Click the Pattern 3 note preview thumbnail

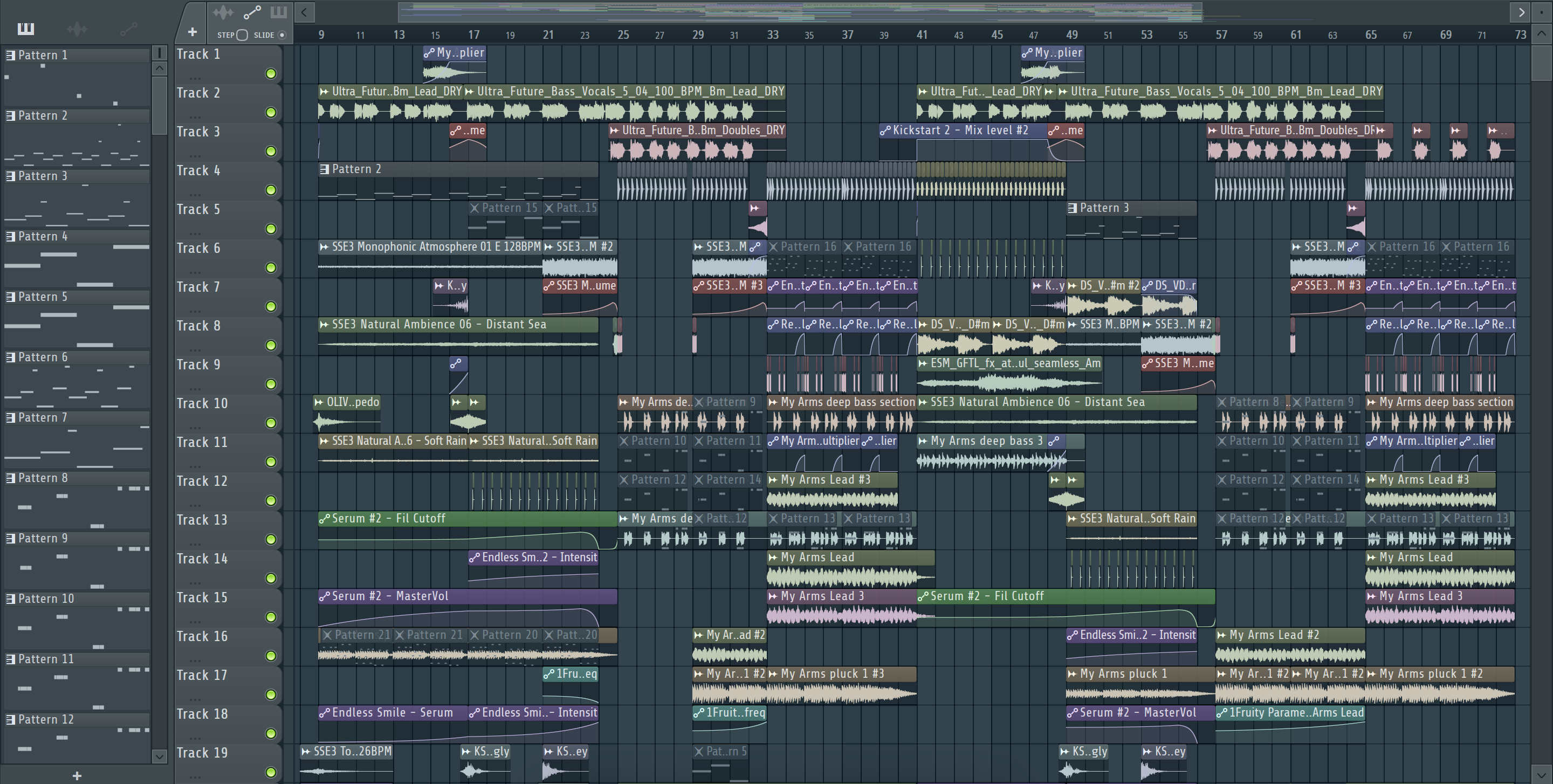77,206
